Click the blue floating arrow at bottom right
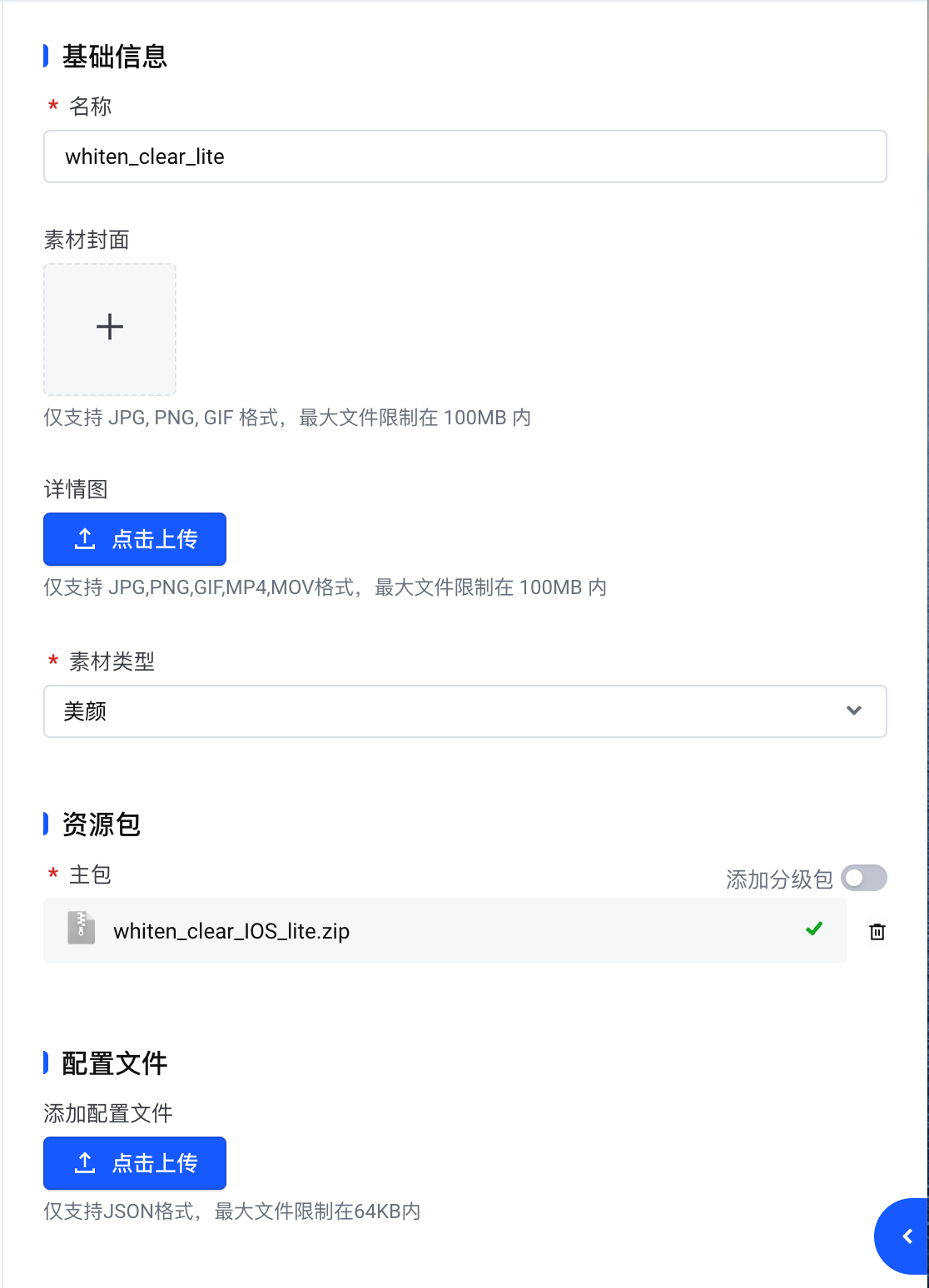The width and height of the screenshot is (929, 1288). [x=906, y=1236]
